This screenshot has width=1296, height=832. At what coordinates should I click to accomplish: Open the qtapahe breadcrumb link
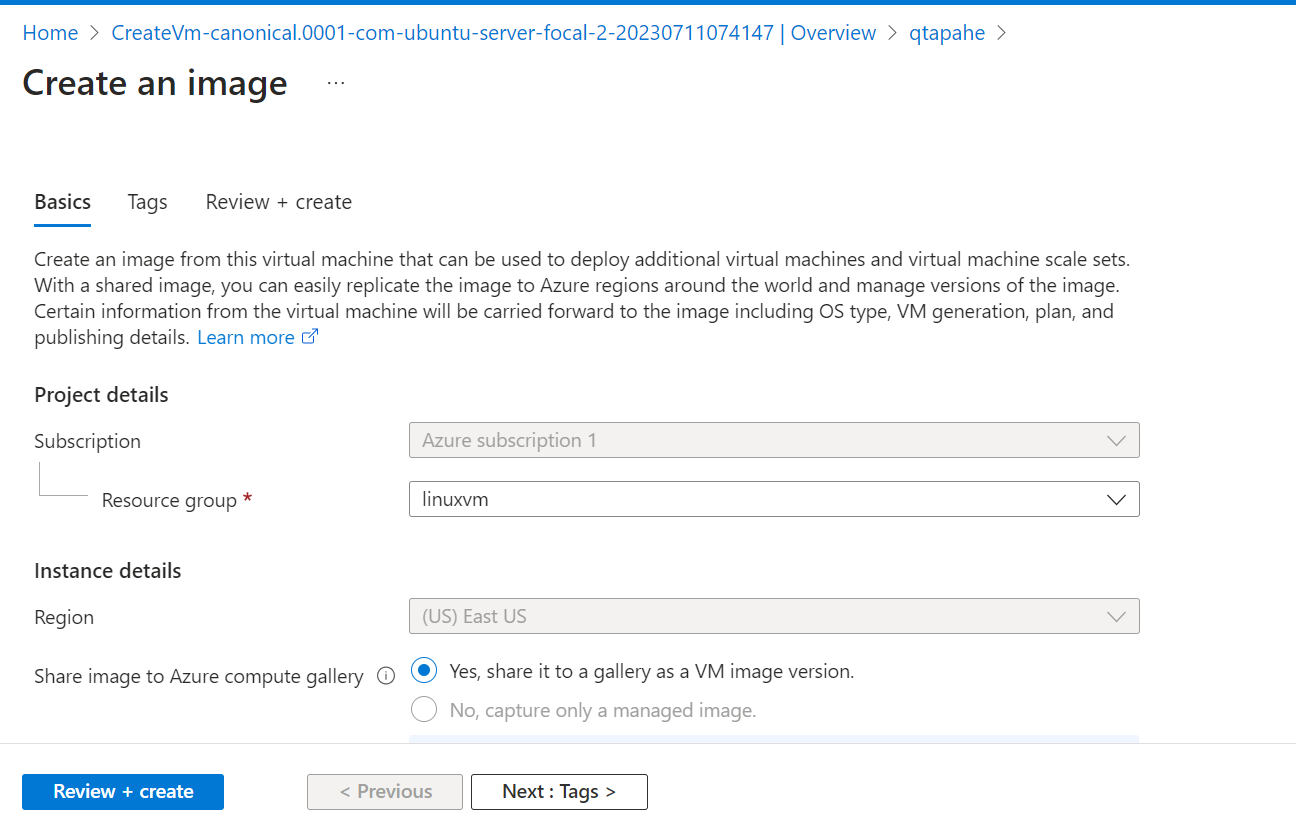pos(947,32)
